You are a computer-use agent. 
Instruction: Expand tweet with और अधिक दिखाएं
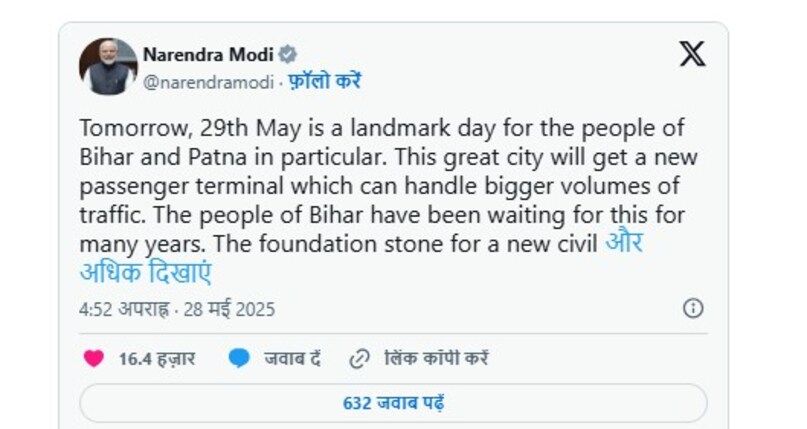pos(145,272)
